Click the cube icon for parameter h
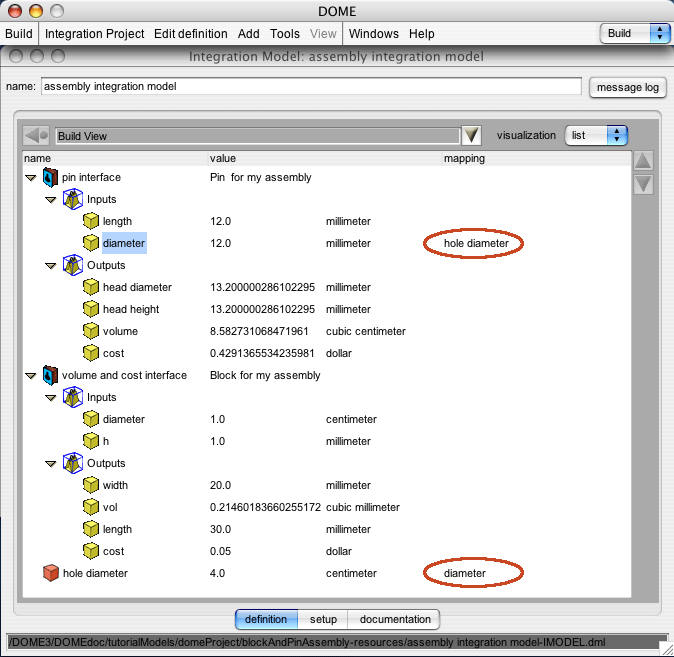 [91, 441]
